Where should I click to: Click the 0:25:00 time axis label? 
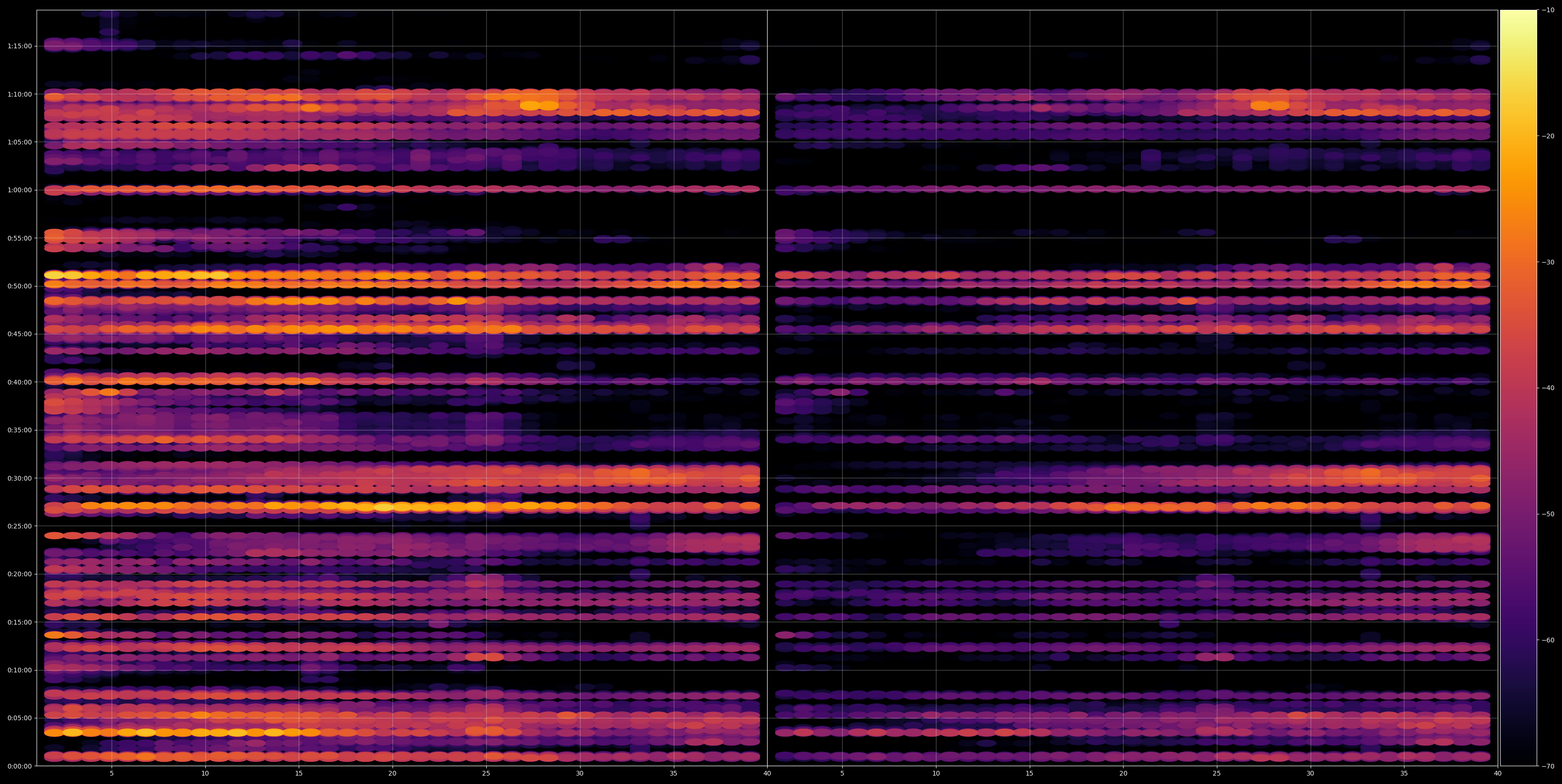coord(19,526)
